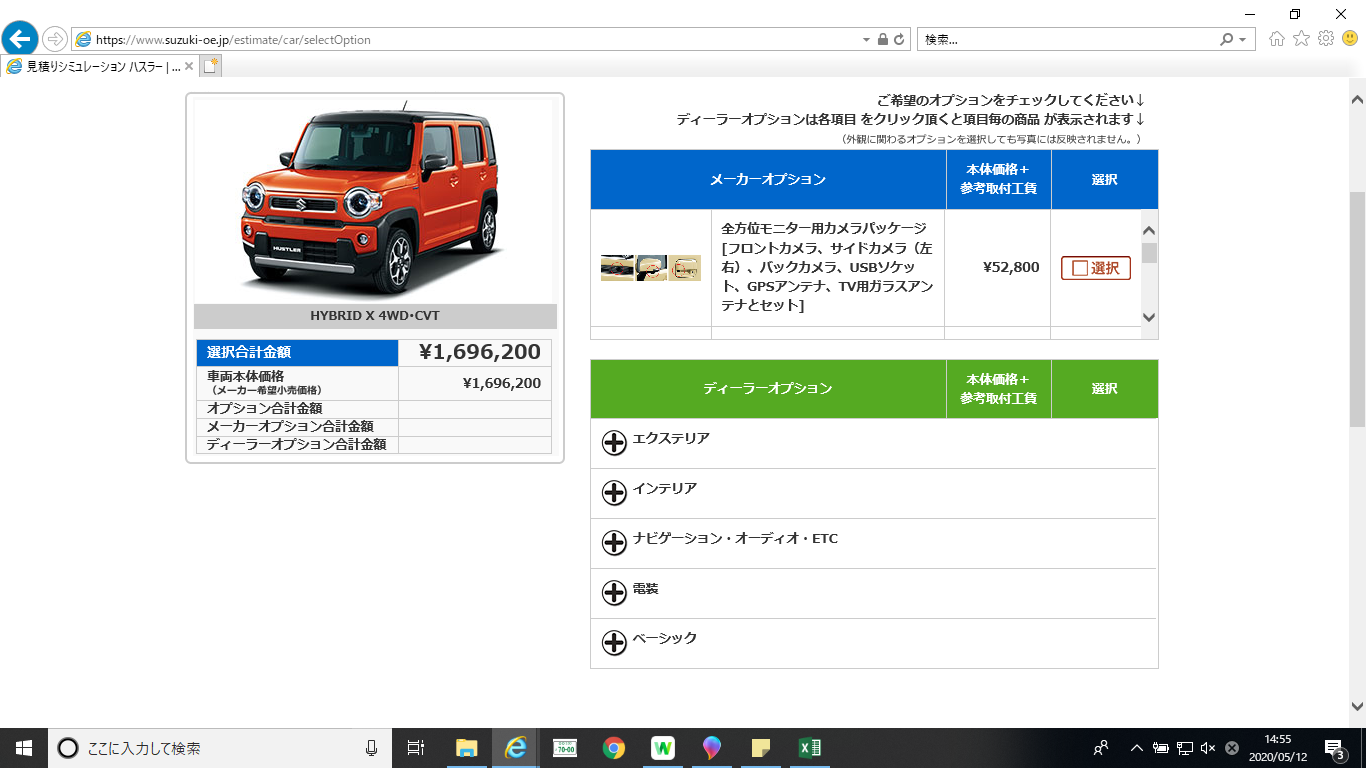Click the security padlock in address bar
This screenshot has height=768, width=1366.
(x=882, y=40)
